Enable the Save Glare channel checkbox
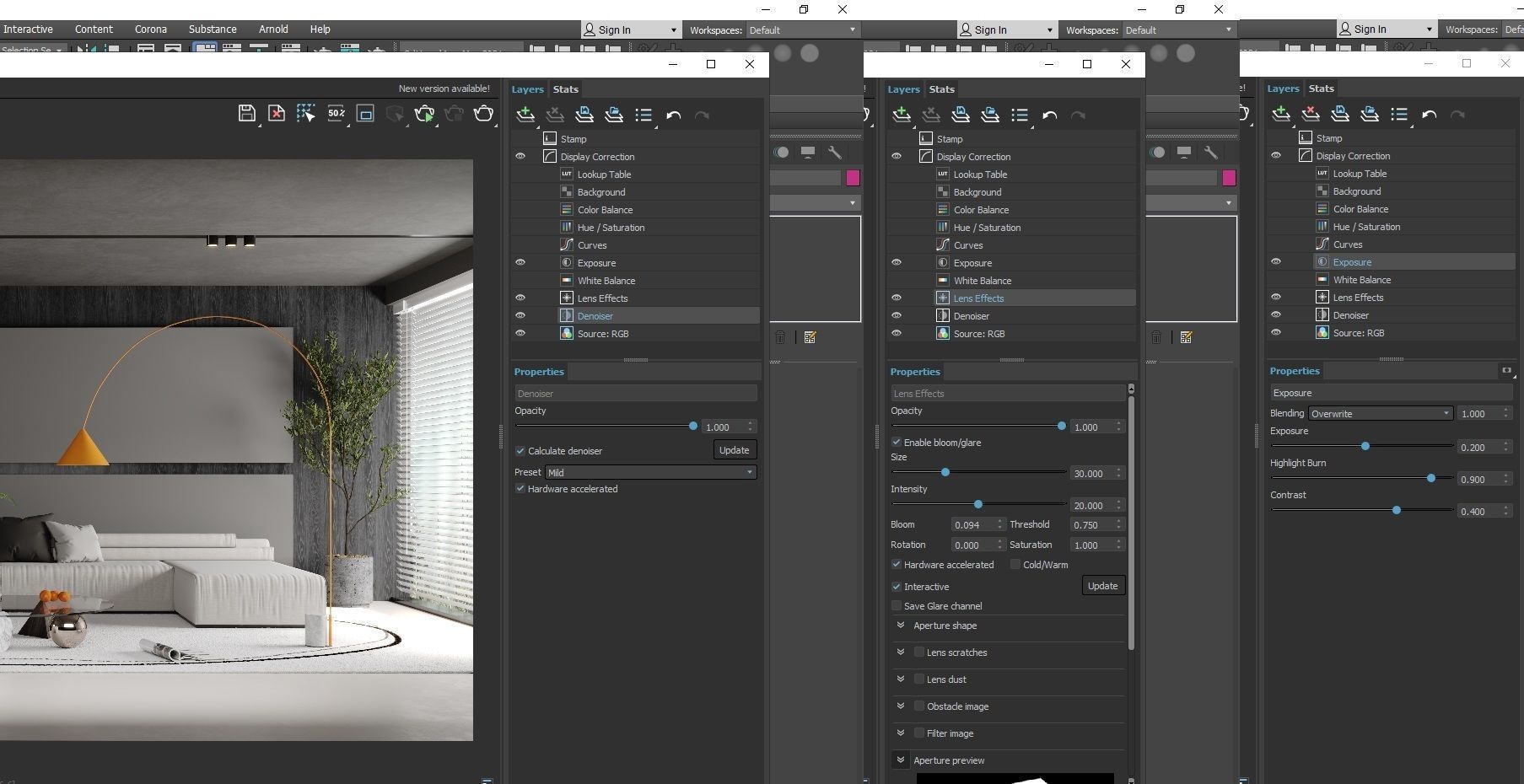The height and width of the screenshot is (784, 1524). (897, 606)
